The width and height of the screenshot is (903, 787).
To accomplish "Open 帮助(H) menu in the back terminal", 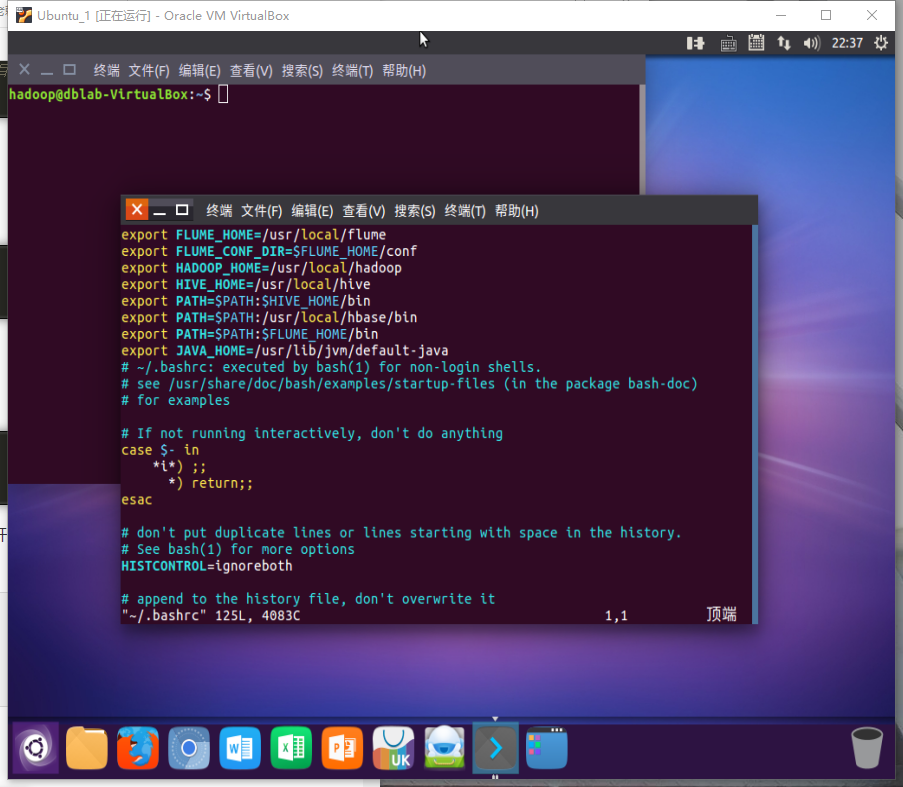I will (x=404, y=71).
